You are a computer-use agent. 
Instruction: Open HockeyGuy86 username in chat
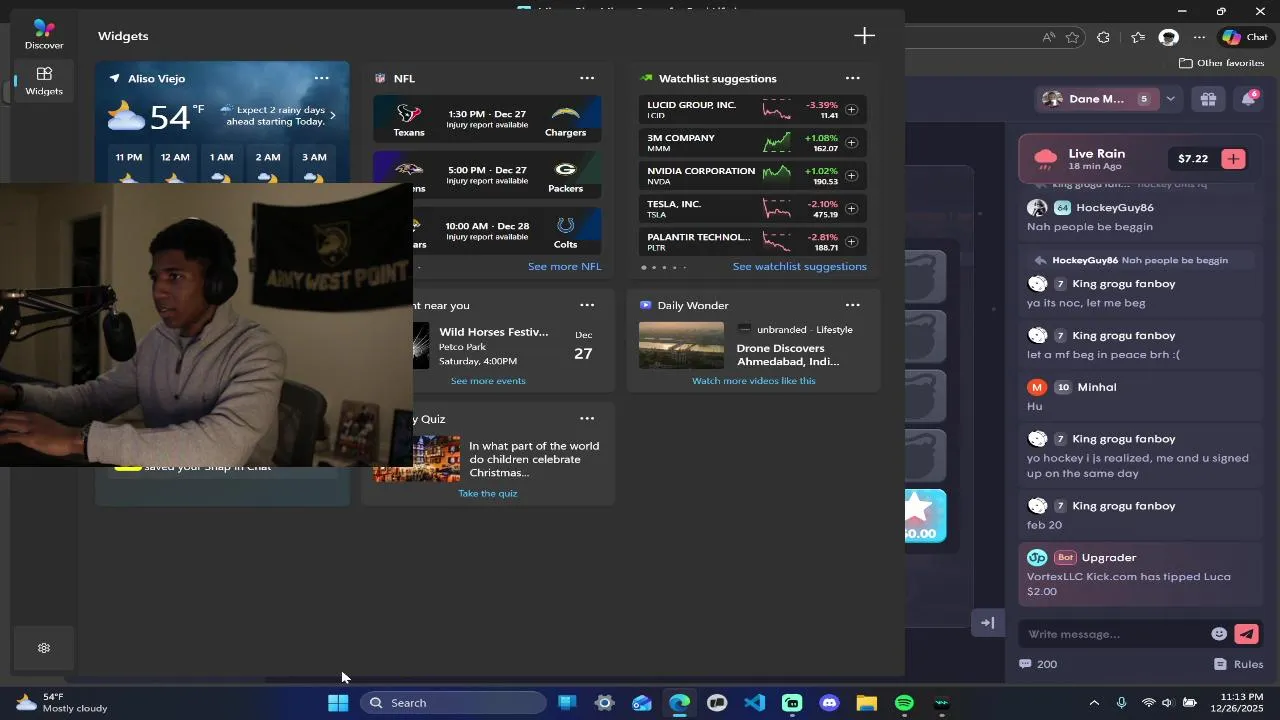point(1114,208)
